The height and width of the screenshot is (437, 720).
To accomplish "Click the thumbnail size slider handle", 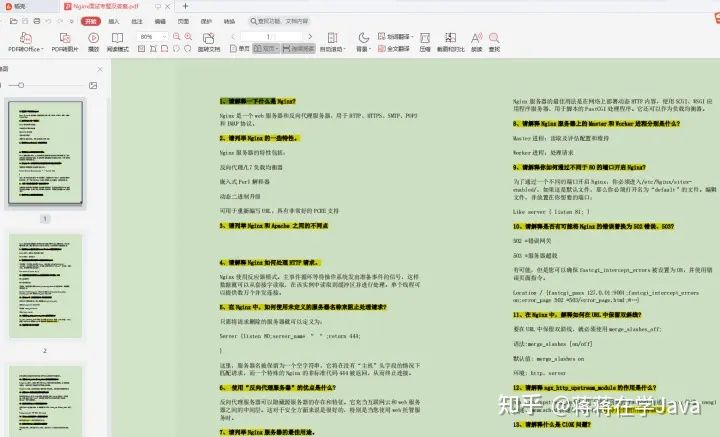I will click(21, 85).
